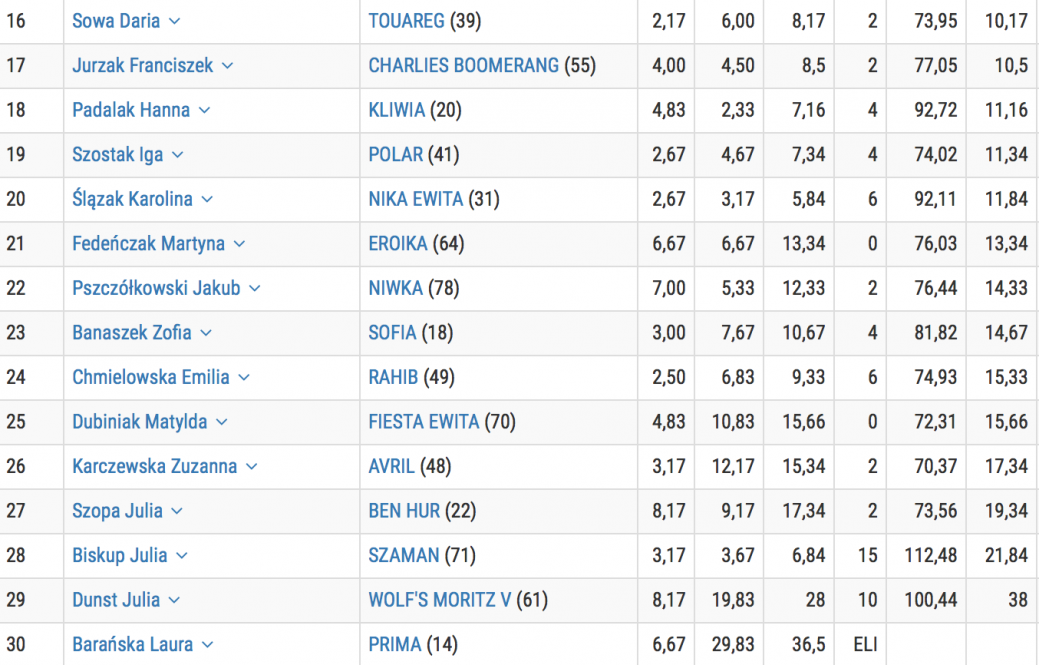Open the chevron beside Pszczółkowski Jakub
The height and width of the screenshot is (665, 1039).
point(254,288)
